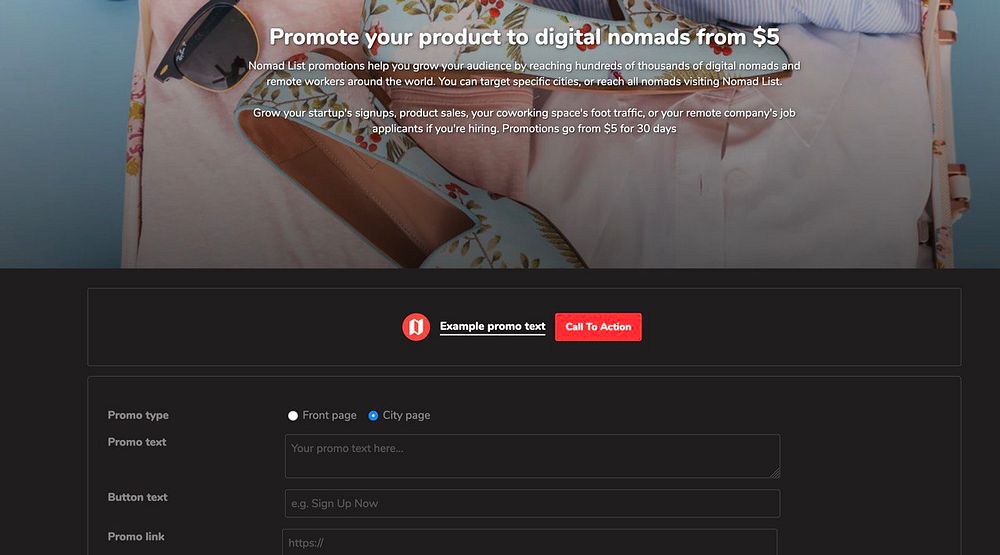Viewport: 1000px width, 555px height.
Task: Click the Button text label
Action: coord(137,497)
